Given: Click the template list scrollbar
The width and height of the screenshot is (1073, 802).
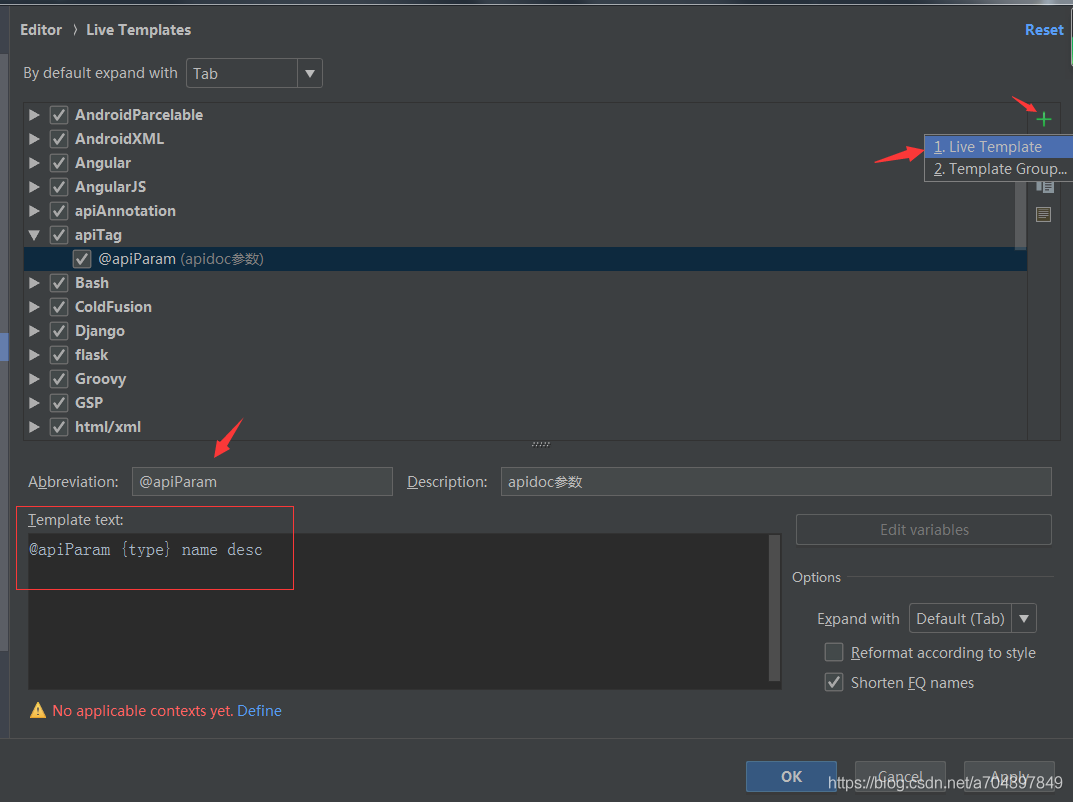Looking at the screenshot, I should (1020, 216).
